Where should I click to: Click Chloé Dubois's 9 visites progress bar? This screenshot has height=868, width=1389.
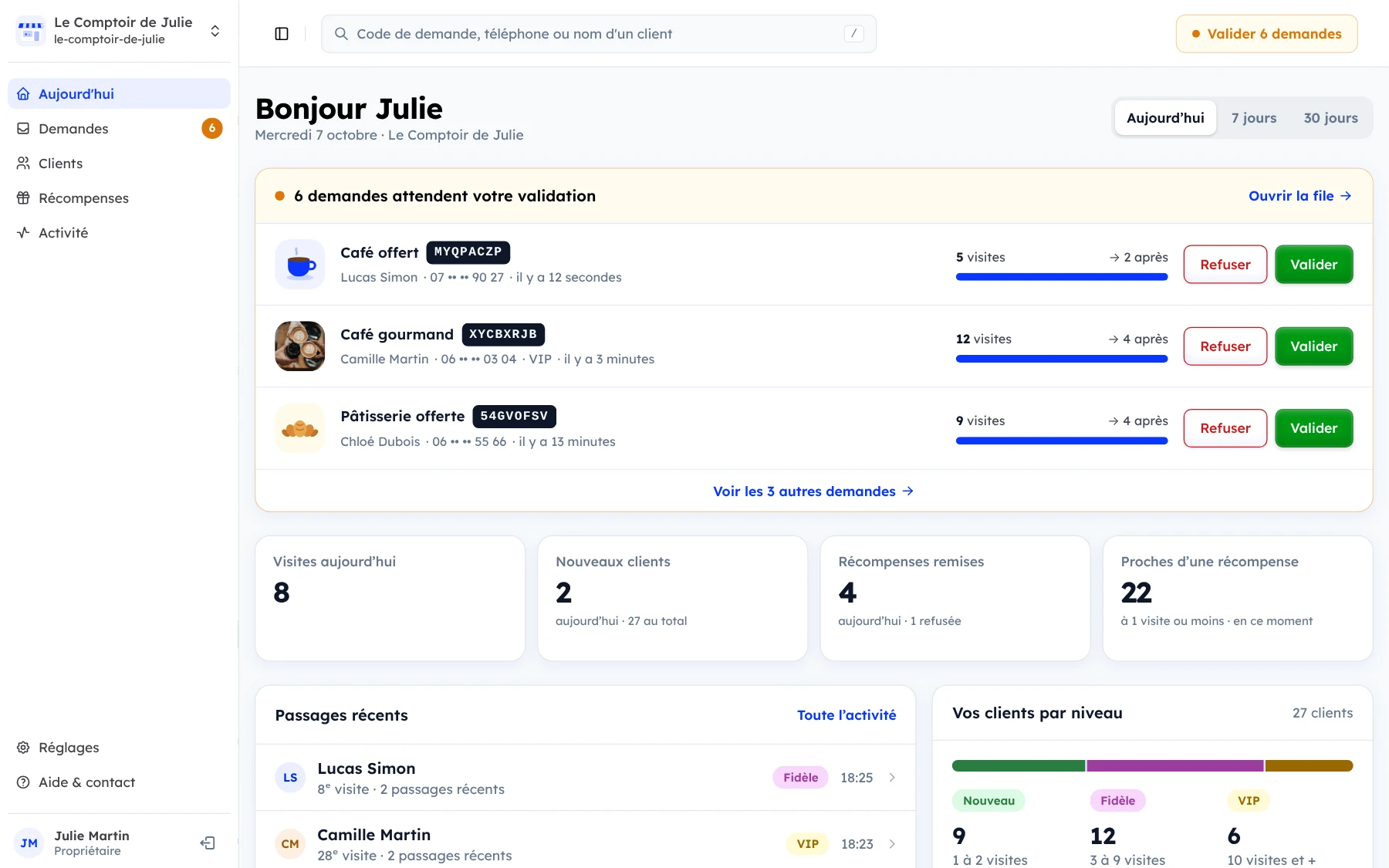pyautogui.click(x=1062, y=441)
